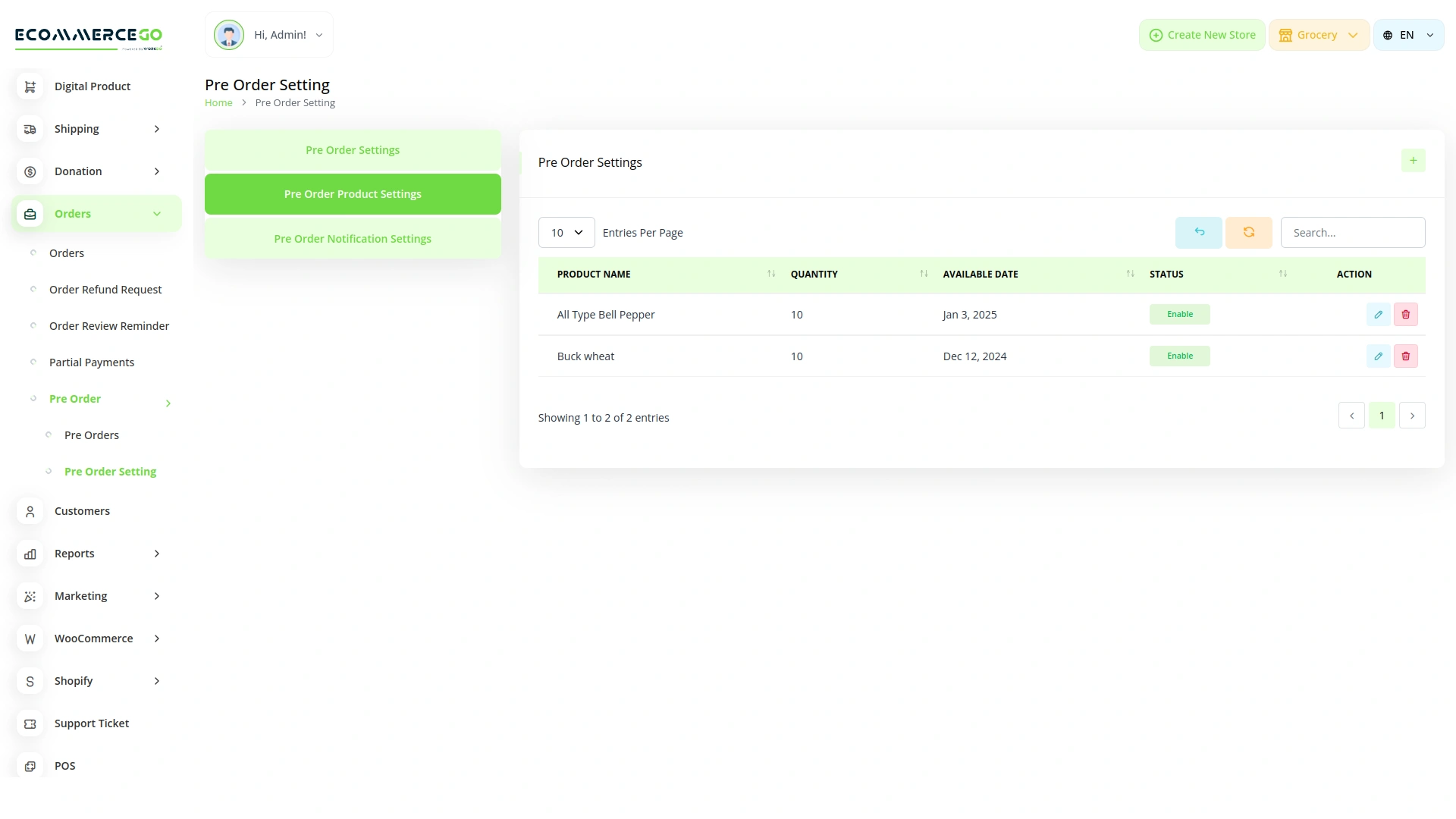Image resolution: width=1456 pixels, height=819 pixels.
Task: Click the WooCommerce sidebar icon
Action: coord(29,639)
